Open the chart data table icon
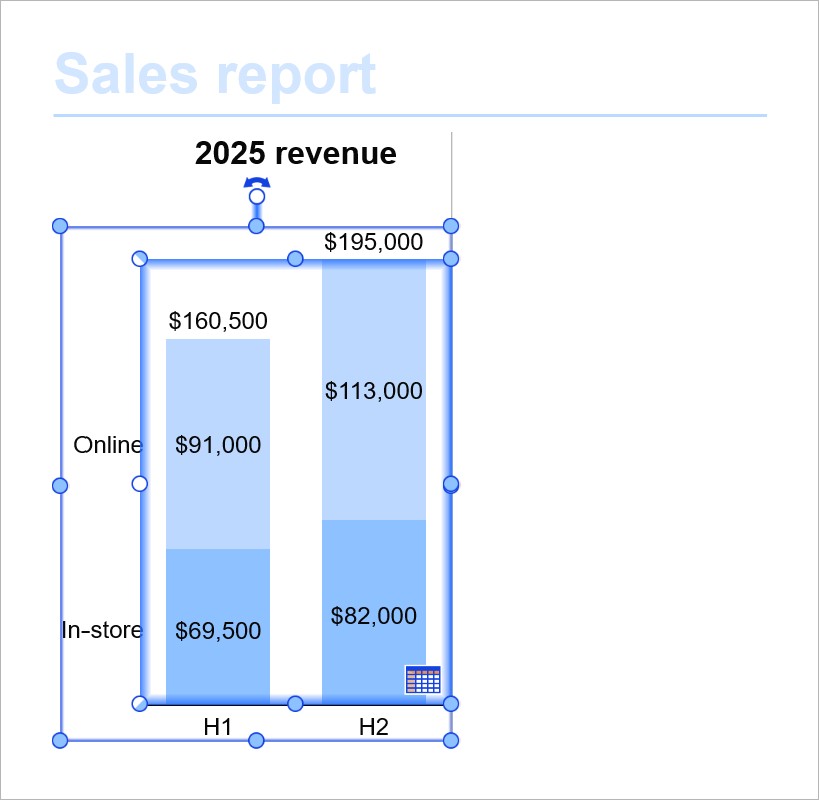The width and height of the screenshot is (819, 800). point(422,679)
